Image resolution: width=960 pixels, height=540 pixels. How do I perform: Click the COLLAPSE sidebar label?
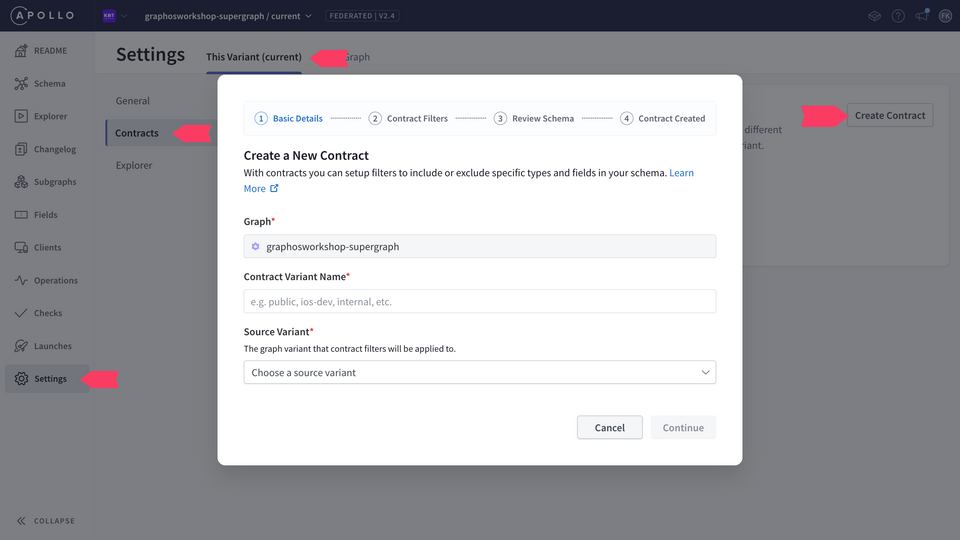54,521
